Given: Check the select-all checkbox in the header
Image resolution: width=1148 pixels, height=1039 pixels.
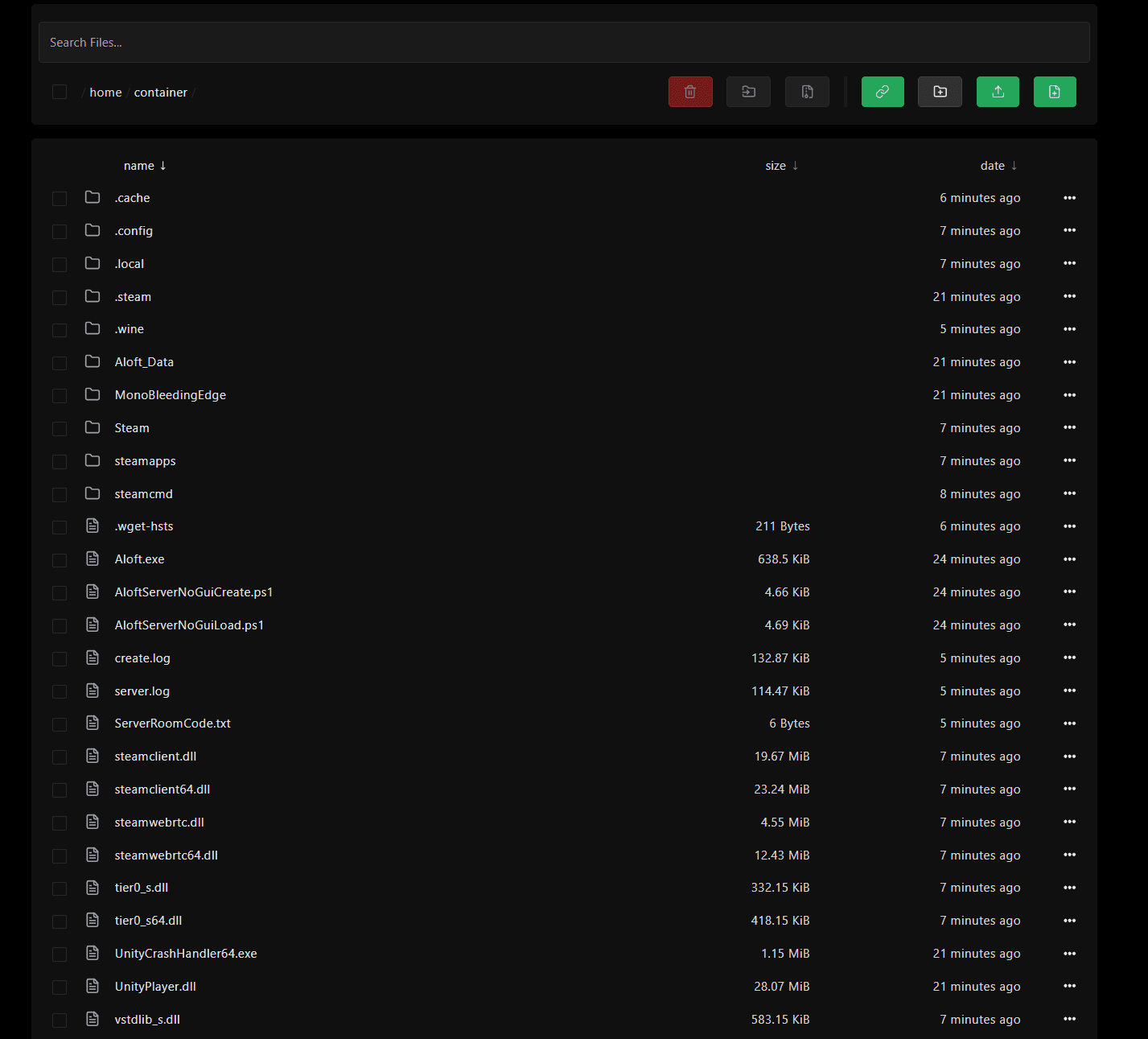Looking at the screenshot, I should [60, 92].
